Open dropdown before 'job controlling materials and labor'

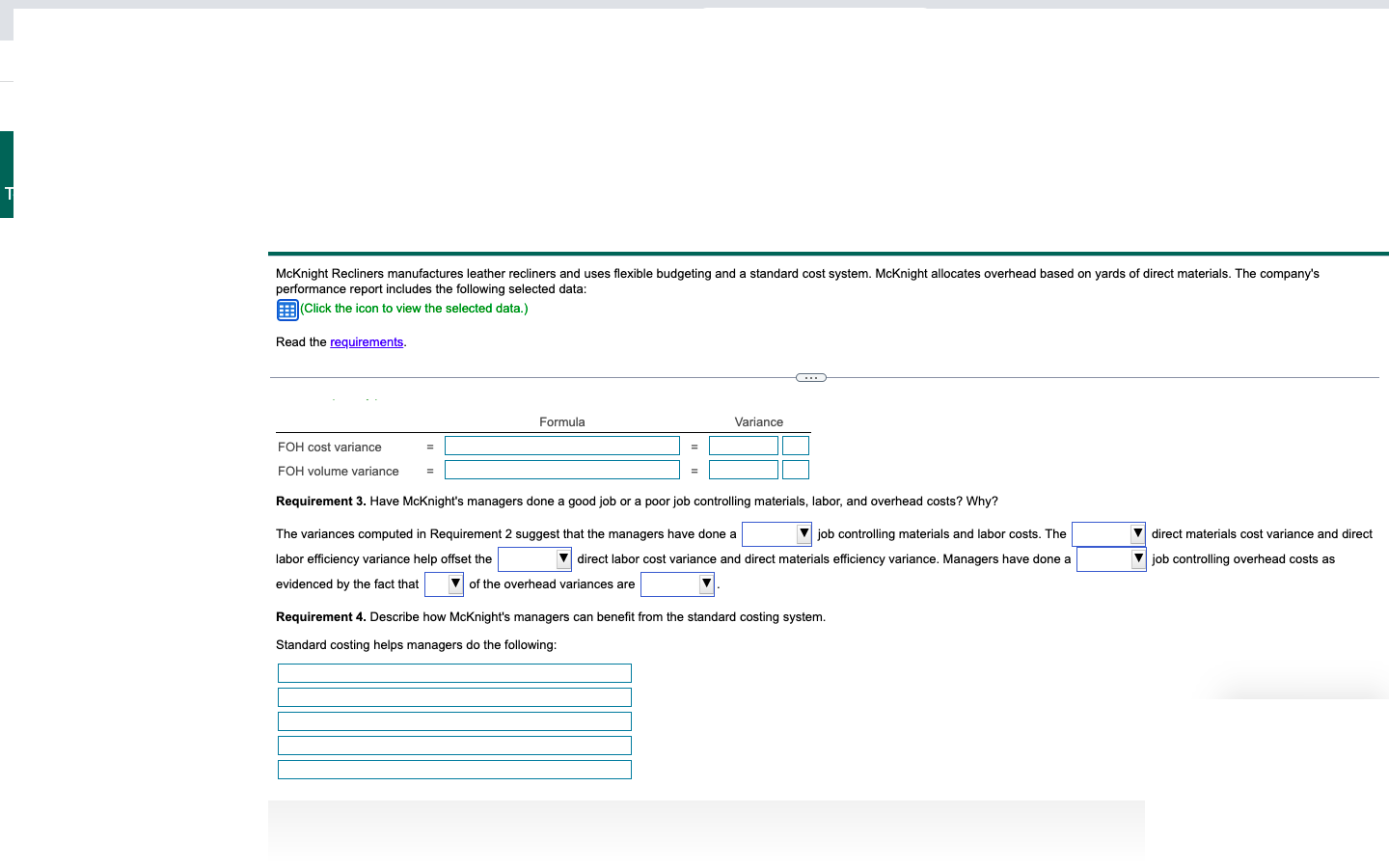point(776,533)
